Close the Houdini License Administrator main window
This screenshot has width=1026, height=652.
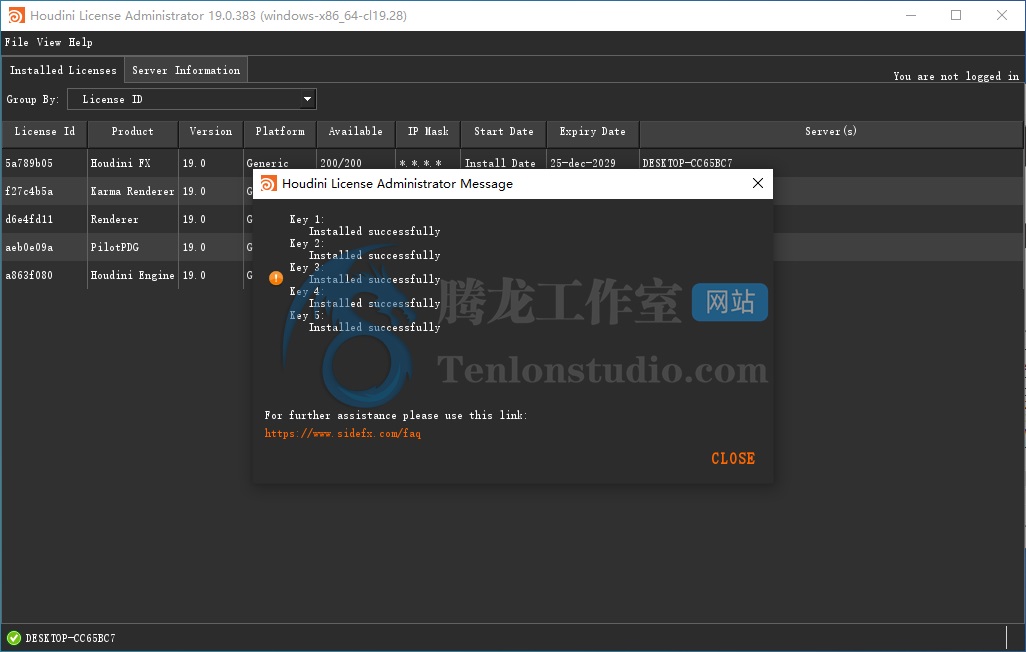pyautogui.click(x=1002, y=15)
